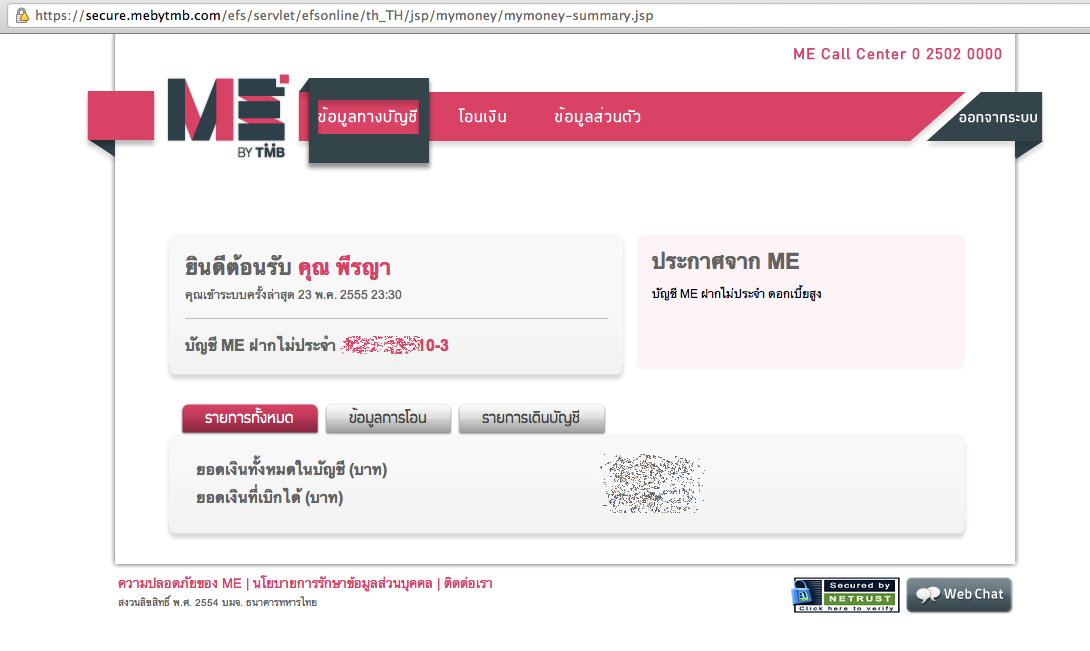Click the welcome name คุณ พีรญา
This screenshot has width=1090, height=651.
344,268
